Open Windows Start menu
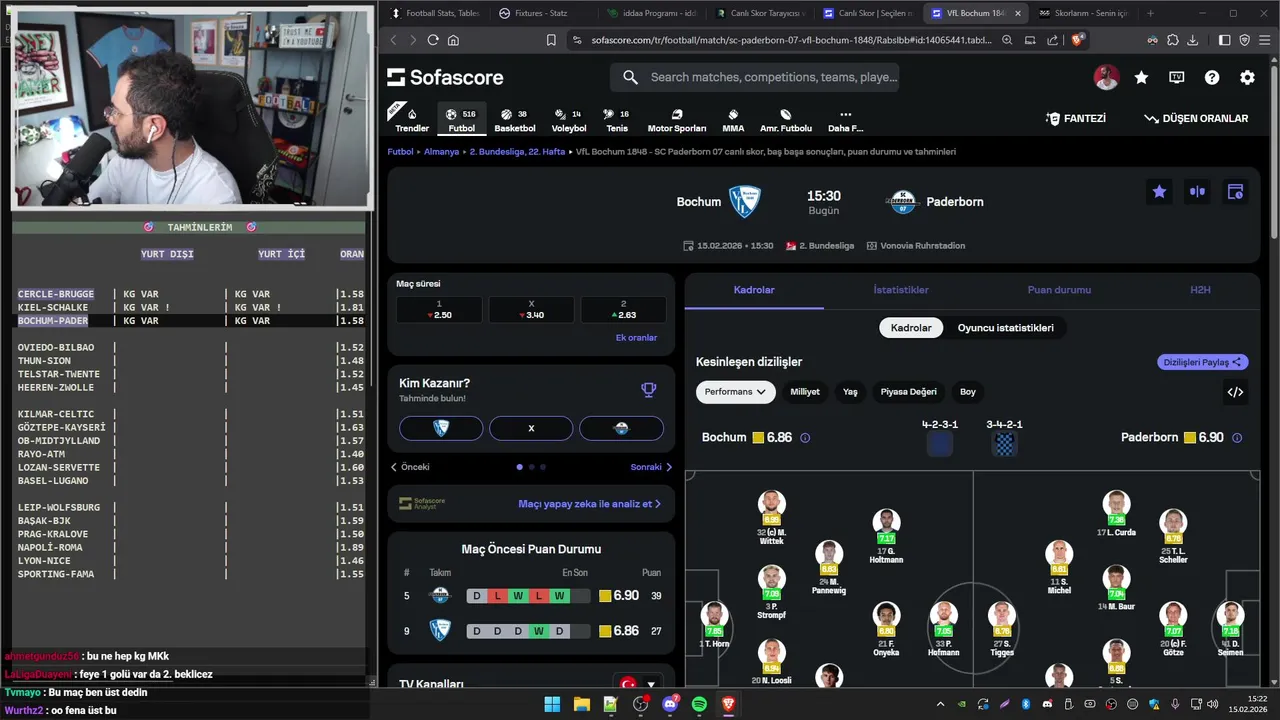Viewport: 1280px width, 720px height. [x=552, y=704]
